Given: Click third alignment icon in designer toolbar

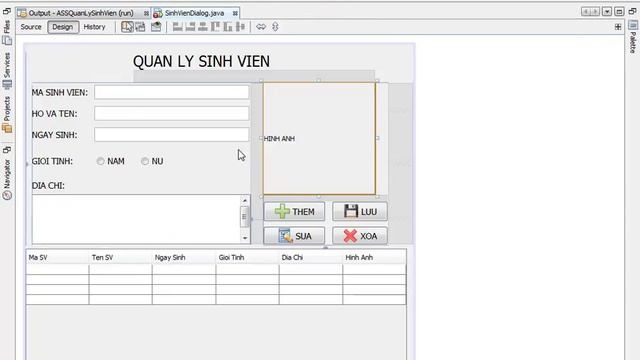Looking at the screenshot, I should [x=203, y=27].
